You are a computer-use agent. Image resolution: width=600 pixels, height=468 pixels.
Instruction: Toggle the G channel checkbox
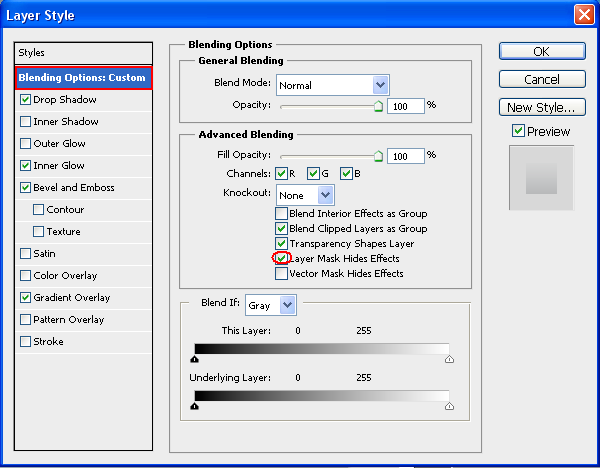click(313, 174)
